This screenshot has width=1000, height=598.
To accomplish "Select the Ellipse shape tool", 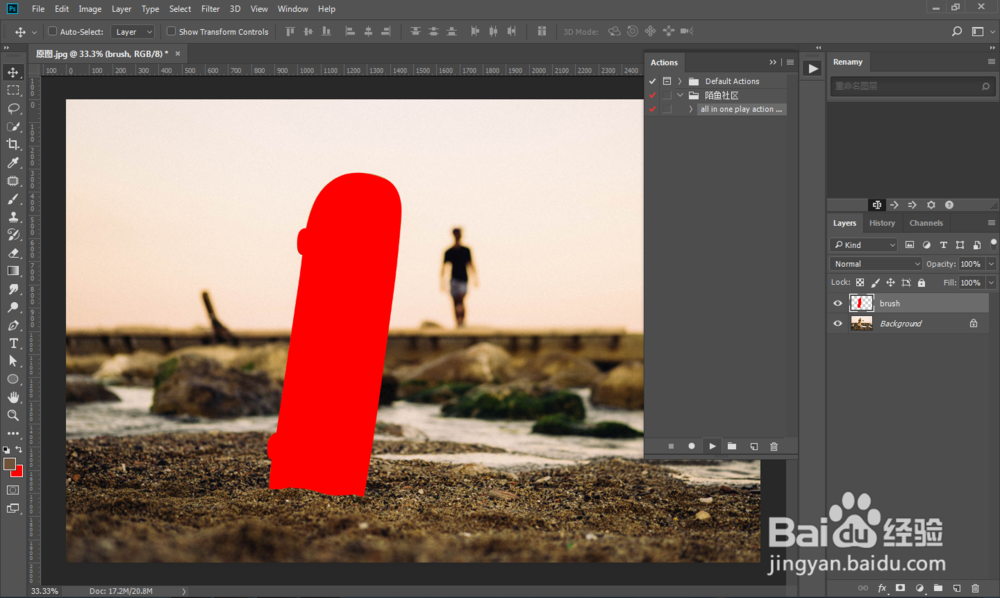I will (x=13, y=379).
